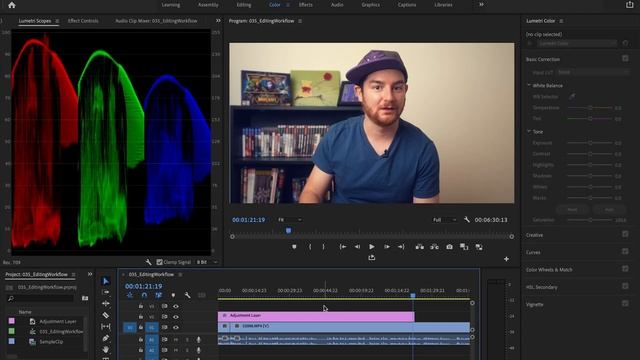Open the Input LUT dropdown
640x360 pixels.
pyautogui.click(x=592, y=72)
